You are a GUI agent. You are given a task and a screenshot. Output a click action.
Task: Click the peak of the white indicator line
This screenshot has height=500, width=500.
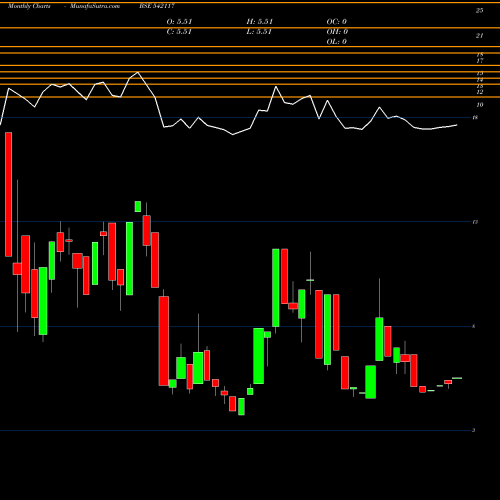point(138,72)
